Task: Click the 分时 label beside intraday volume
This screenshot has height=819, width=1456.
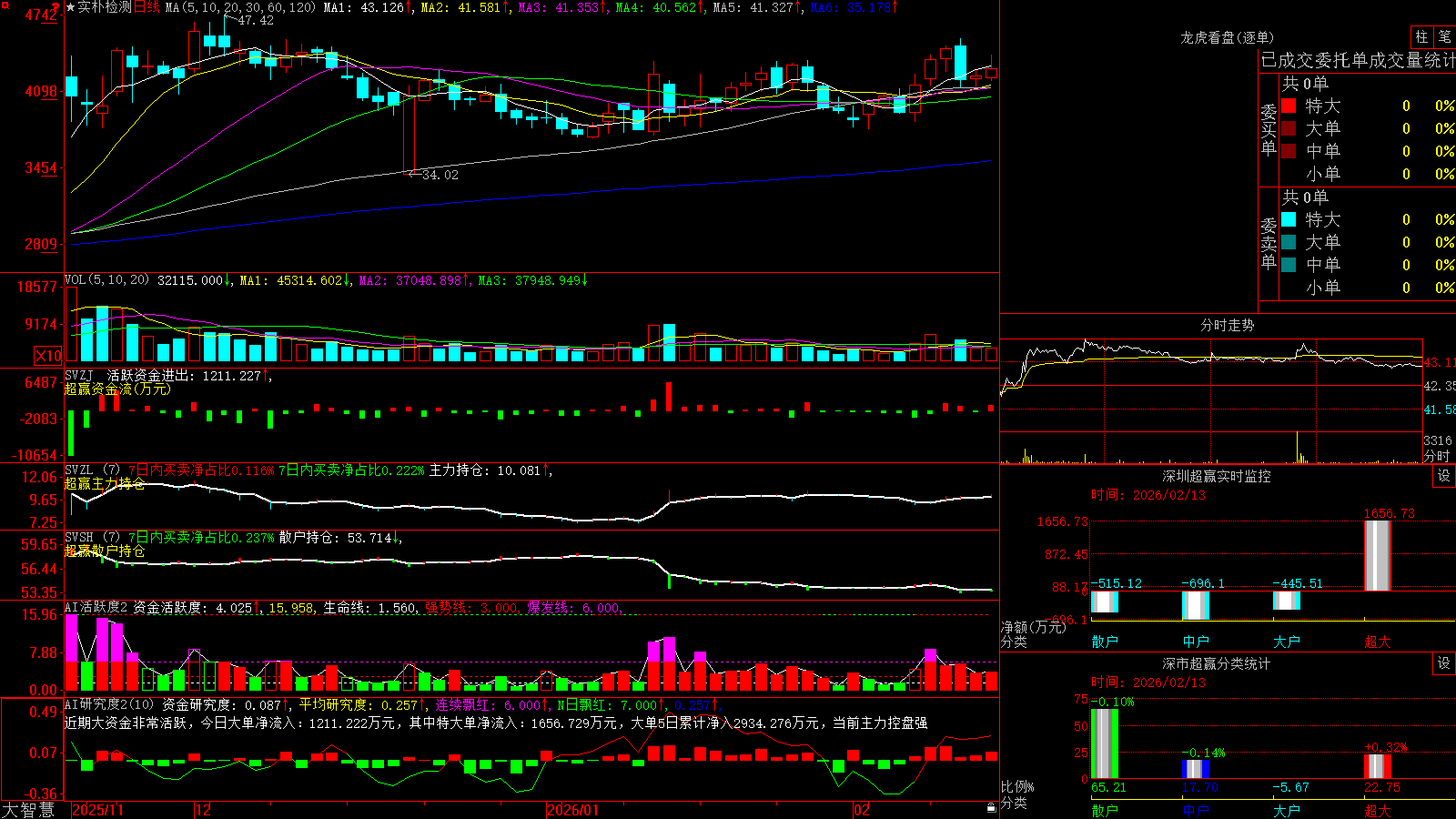Action: coord(1437,456)
